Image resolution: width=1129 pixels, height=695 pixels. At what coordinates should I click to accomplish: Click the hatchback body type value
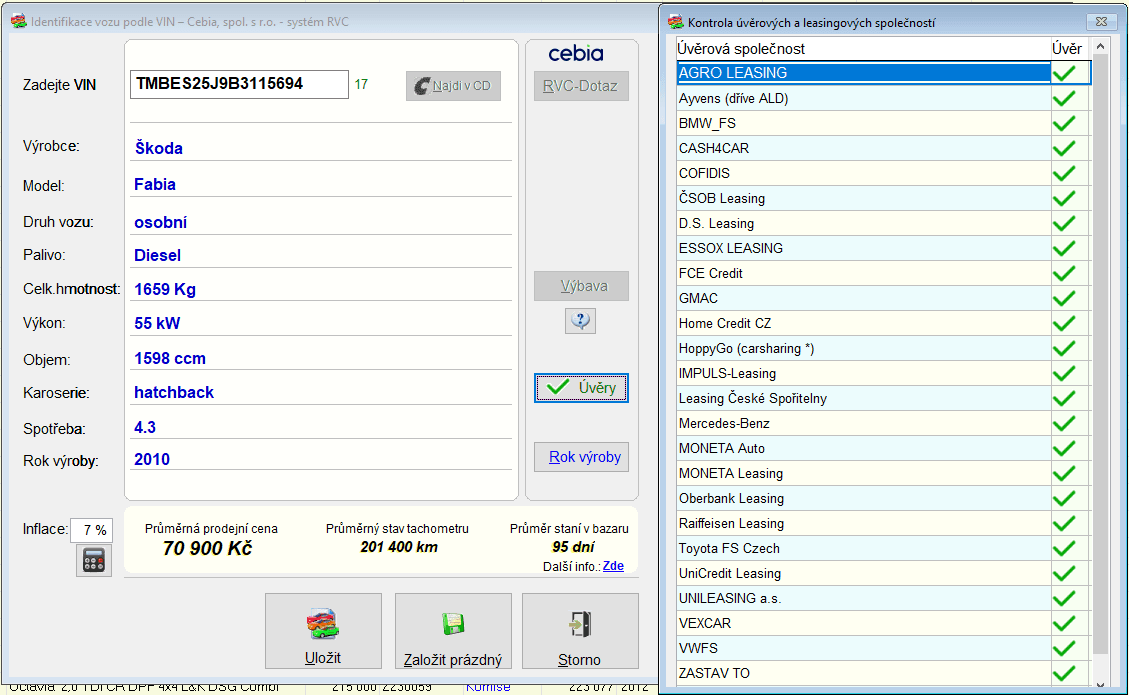click(174, 393)
